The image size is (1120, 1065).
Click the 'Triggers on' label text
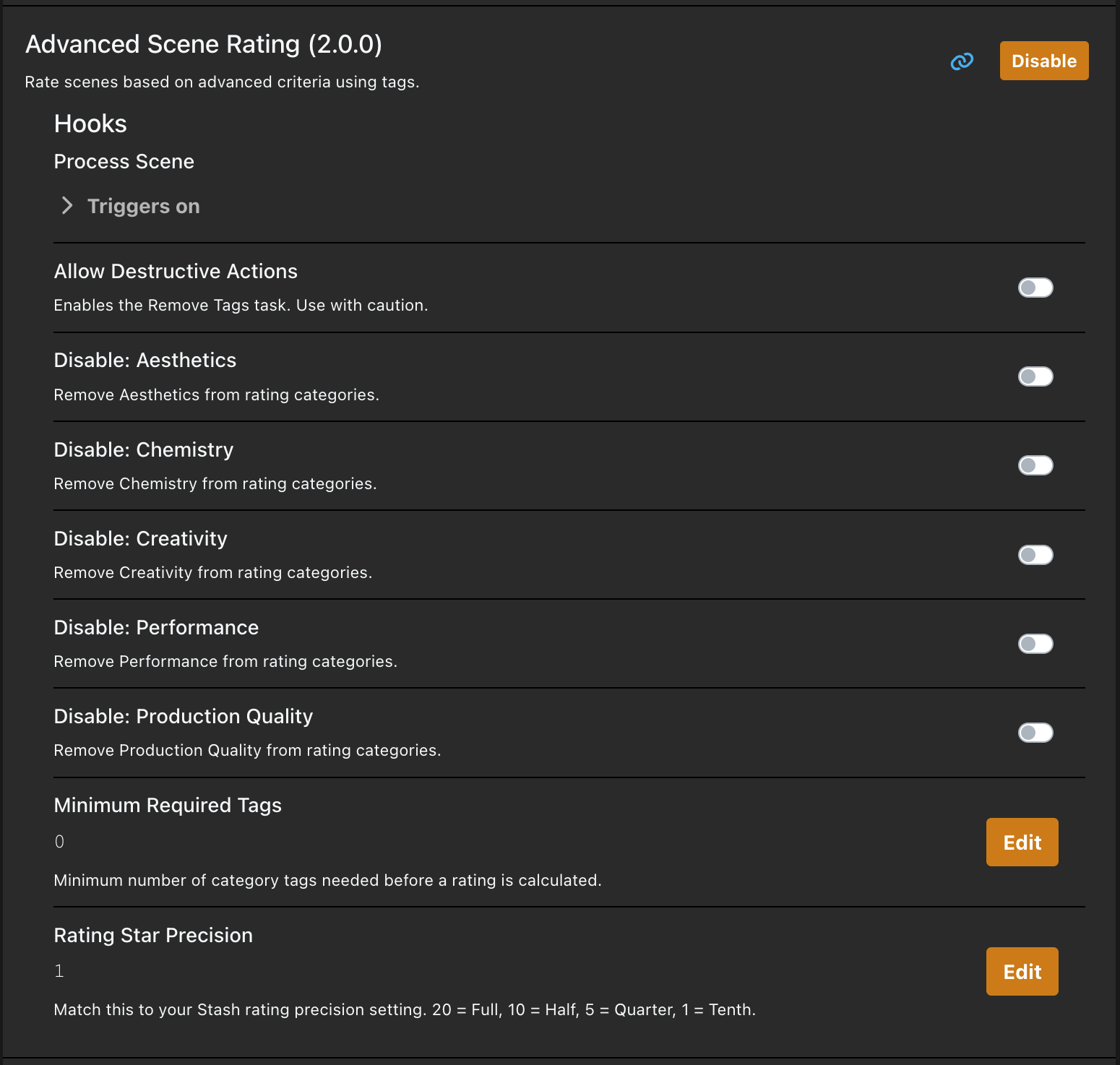(x=143, y=207)
